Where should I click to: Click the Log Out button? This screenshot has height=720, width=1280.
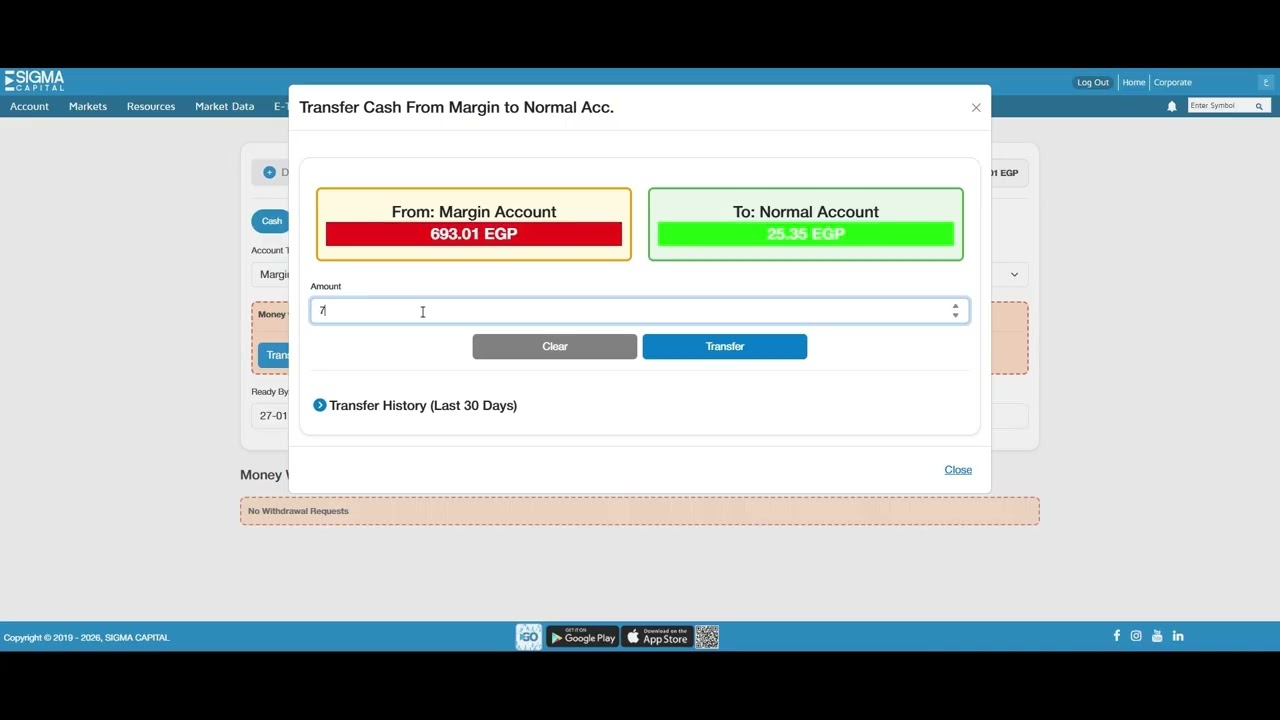tap(1093, 82)
